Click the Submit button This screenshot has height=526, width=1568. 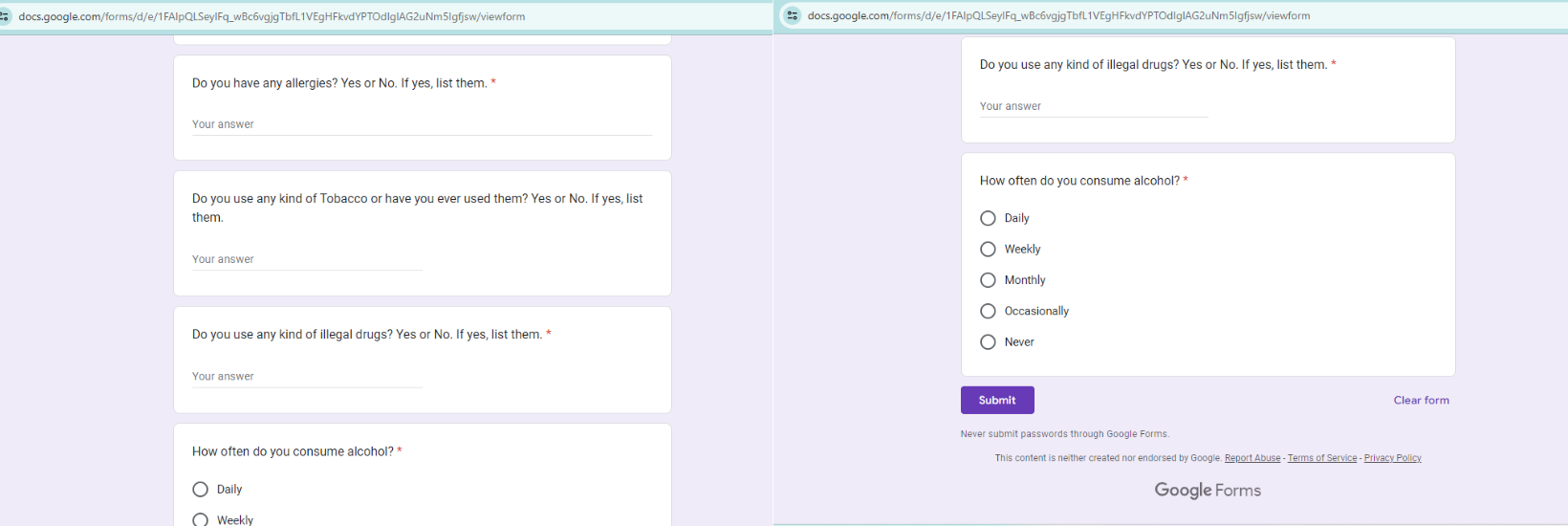point(997,400)
